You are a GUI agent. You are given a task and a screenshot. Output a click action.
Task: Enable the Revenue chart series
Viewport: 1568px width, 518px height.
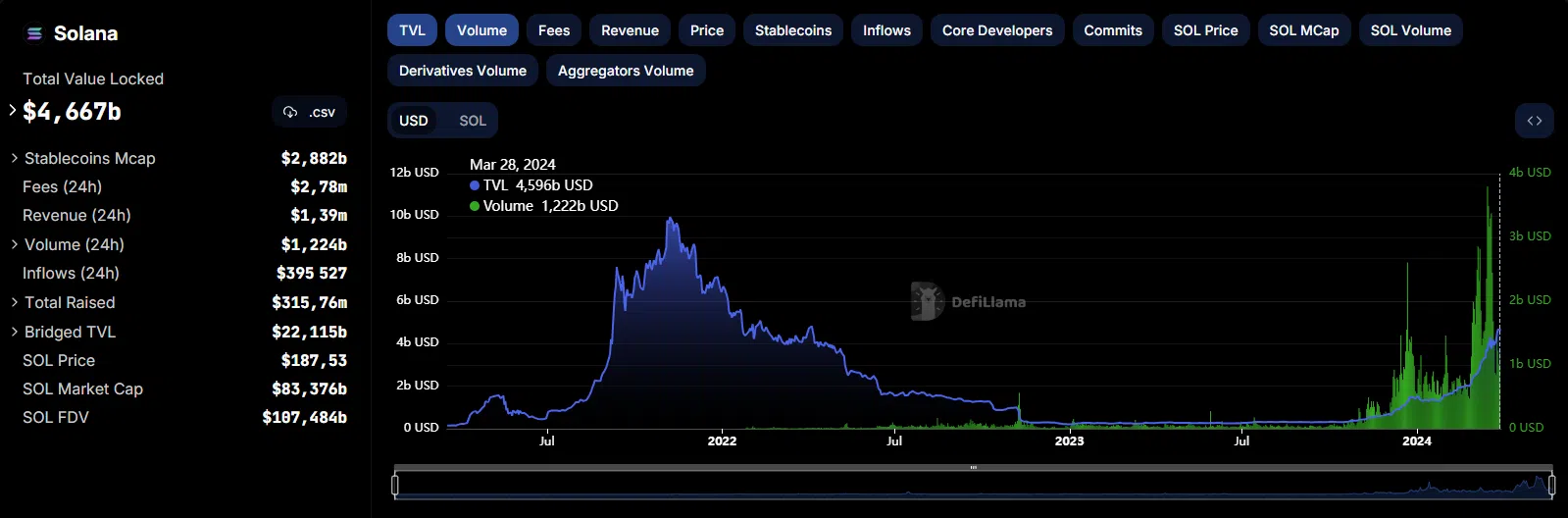click(x=630, y=30)
